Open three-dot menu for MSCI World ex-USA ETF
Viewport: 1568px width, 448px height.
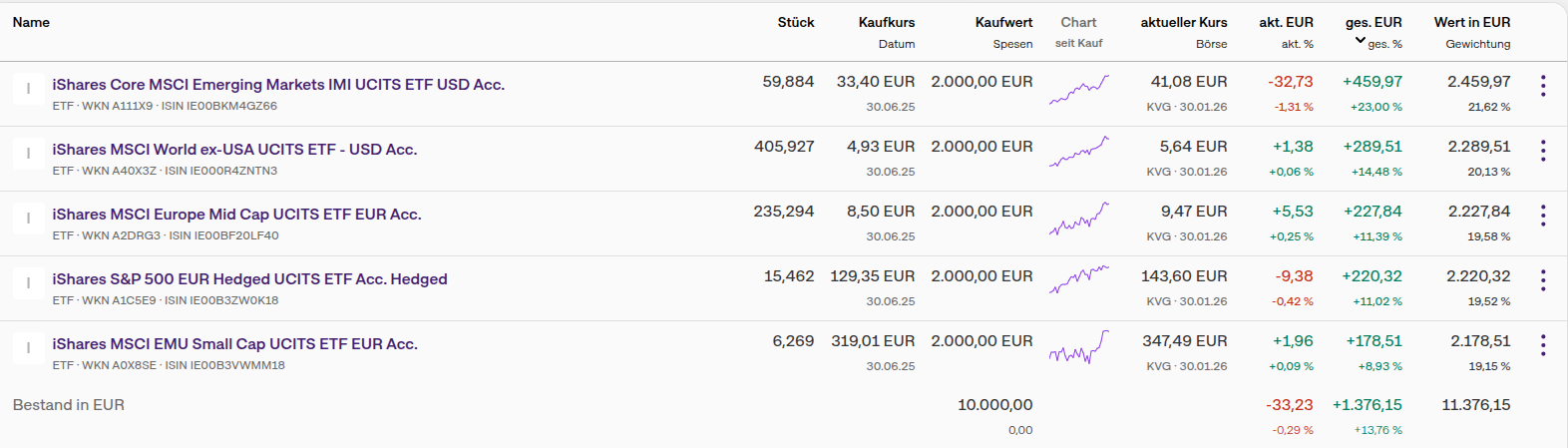point(1543,151)
